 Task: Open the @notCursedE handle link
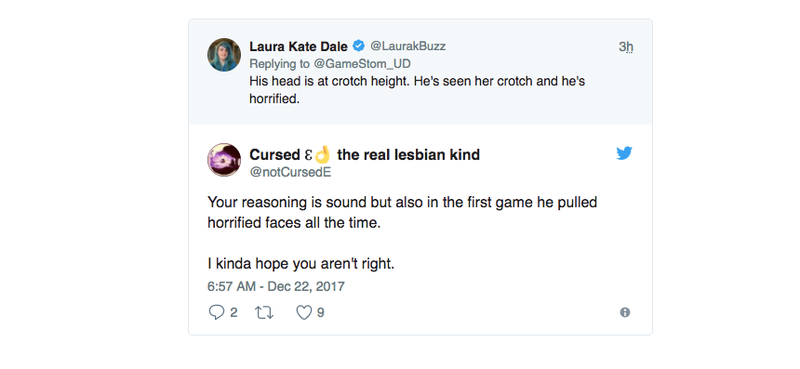[290, 173]
